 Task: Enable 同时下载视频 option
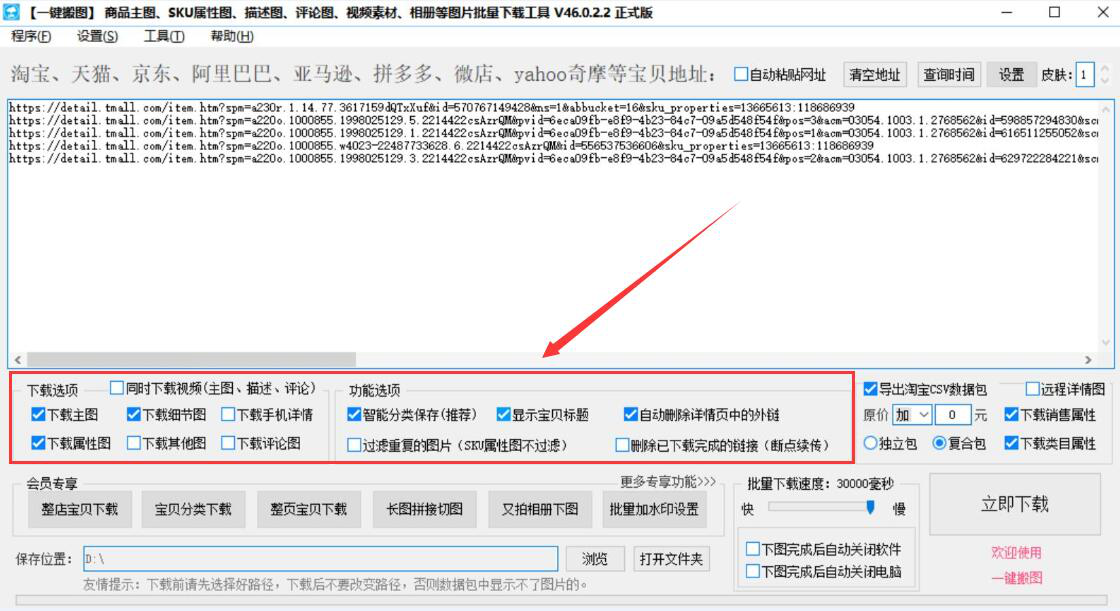tap(115, 388)
